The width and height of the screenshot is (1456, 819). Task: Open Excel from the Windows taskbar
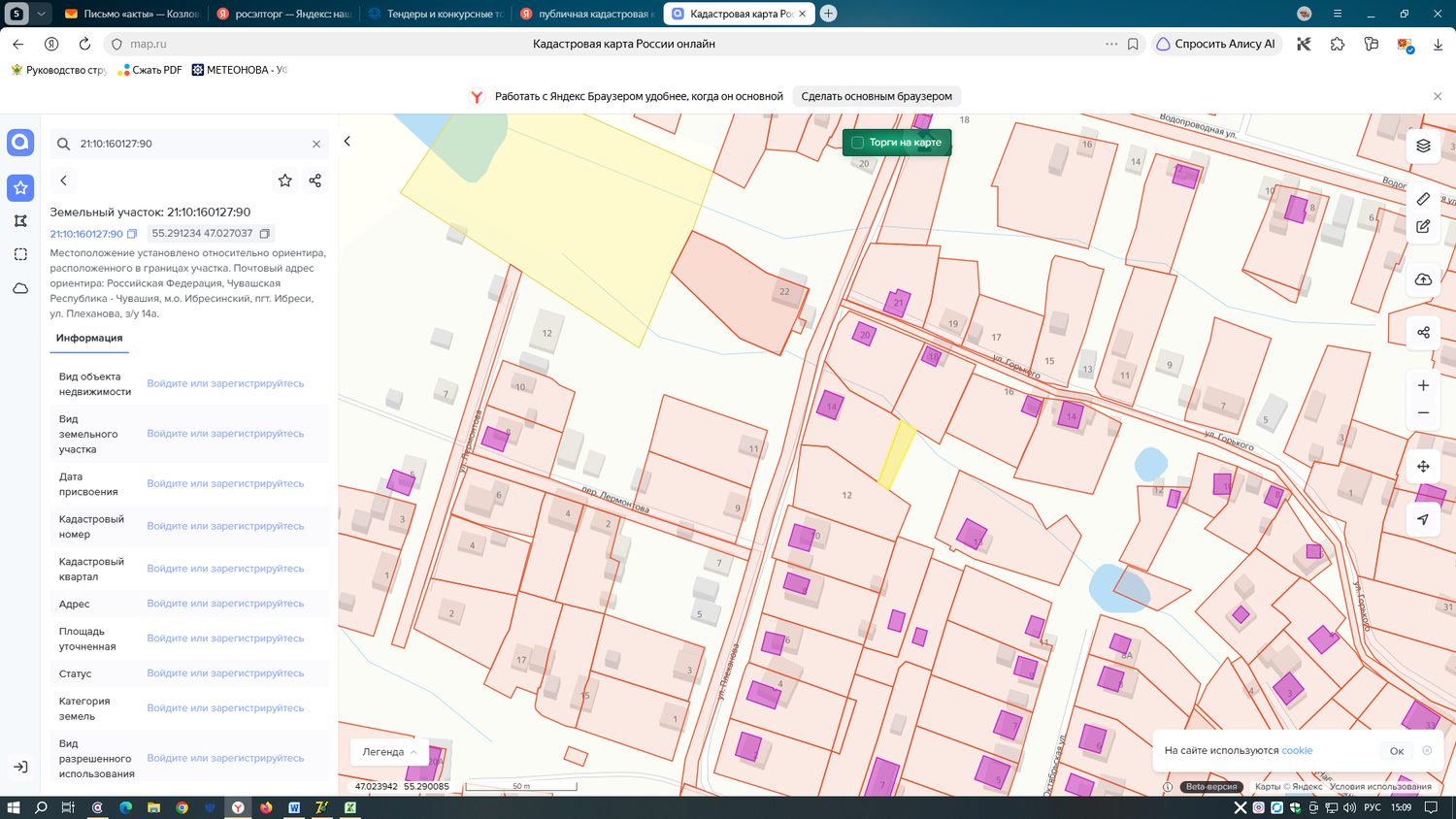pyautogui.click(x=349, y=807)
